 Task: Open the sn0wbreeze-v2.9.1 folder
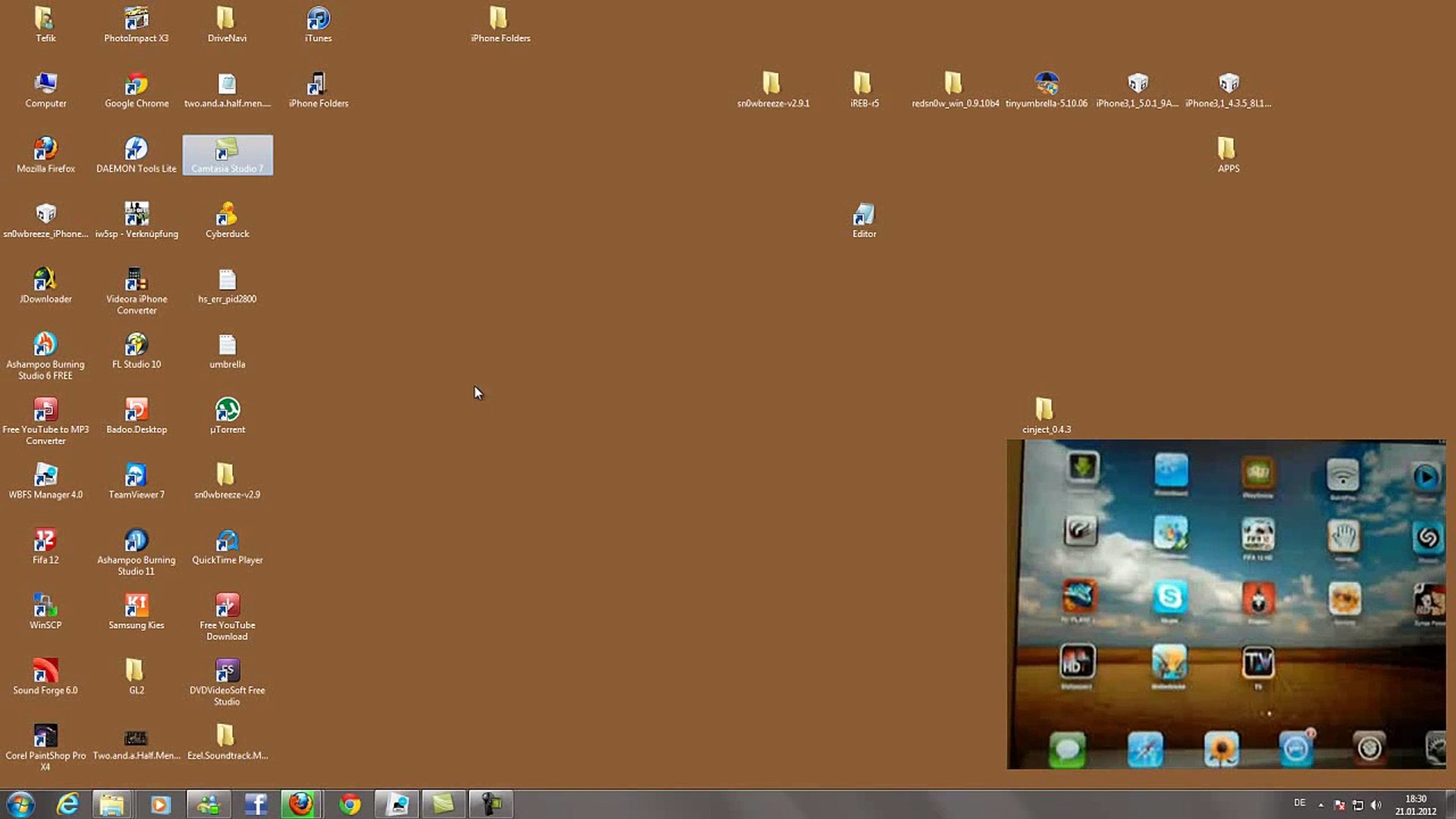click(773, 90)
